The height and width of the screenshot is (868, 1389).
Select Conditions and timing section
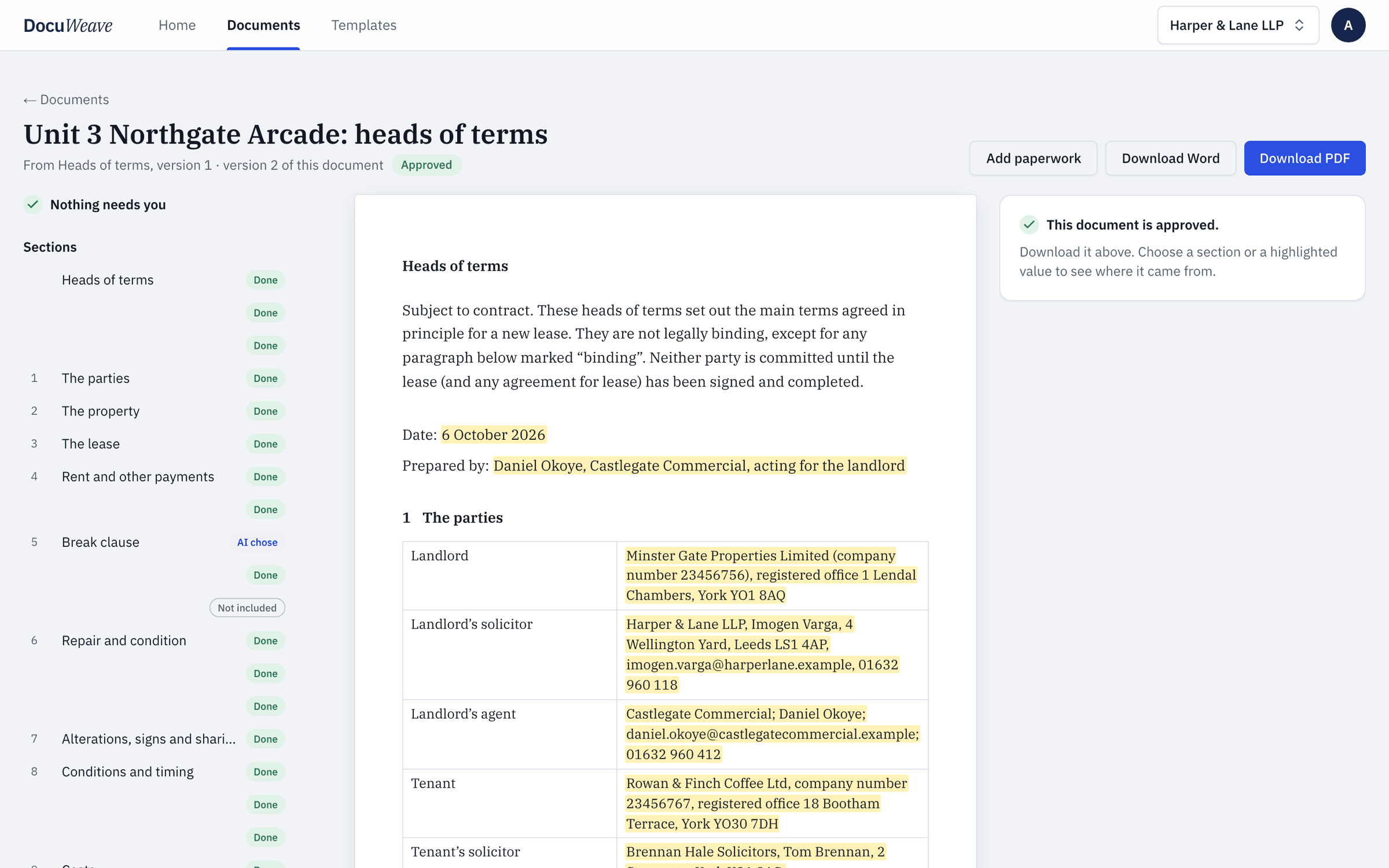pos(155,772)
